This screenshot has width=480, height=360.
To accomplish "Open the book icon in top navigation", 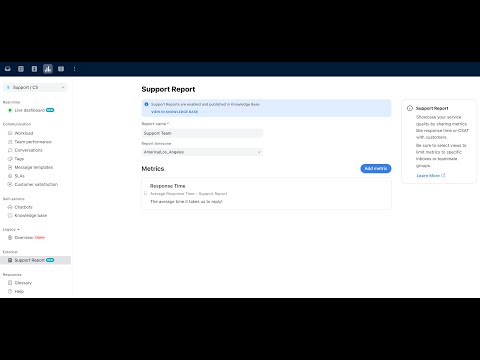I will click(61, 69).
